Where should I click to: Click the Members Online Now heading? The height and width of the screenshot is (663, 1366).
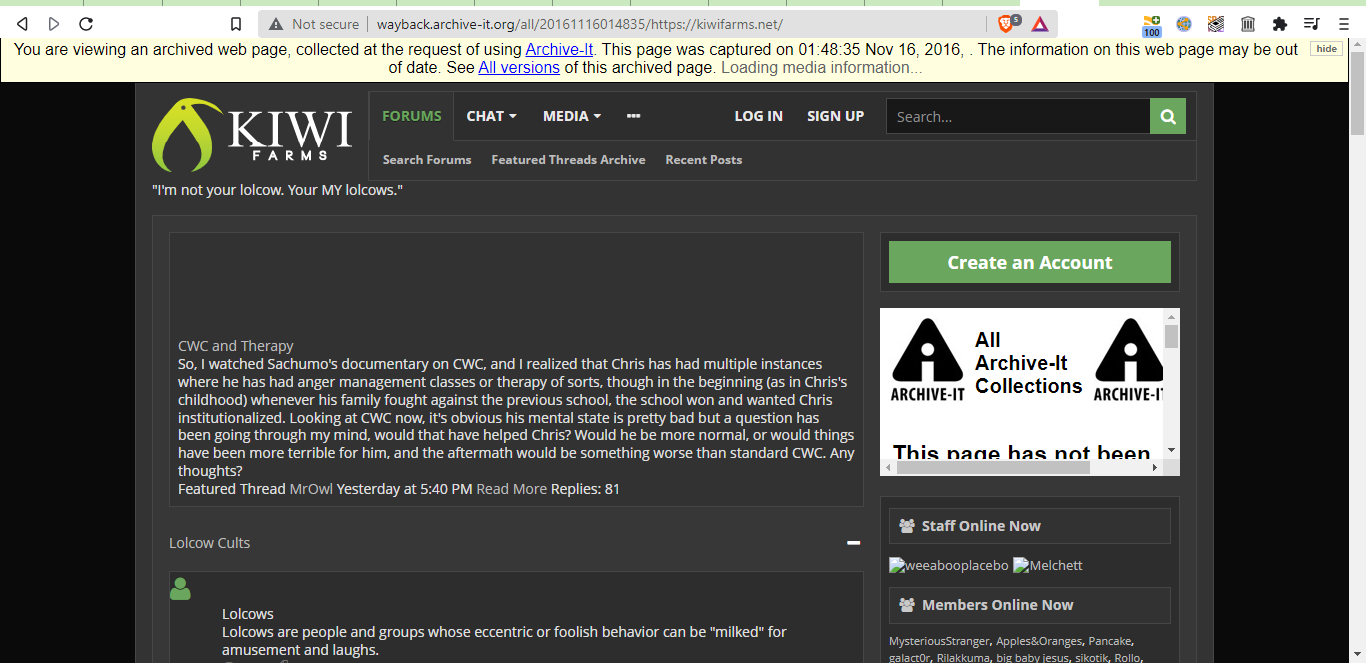[x=997, y=605]
